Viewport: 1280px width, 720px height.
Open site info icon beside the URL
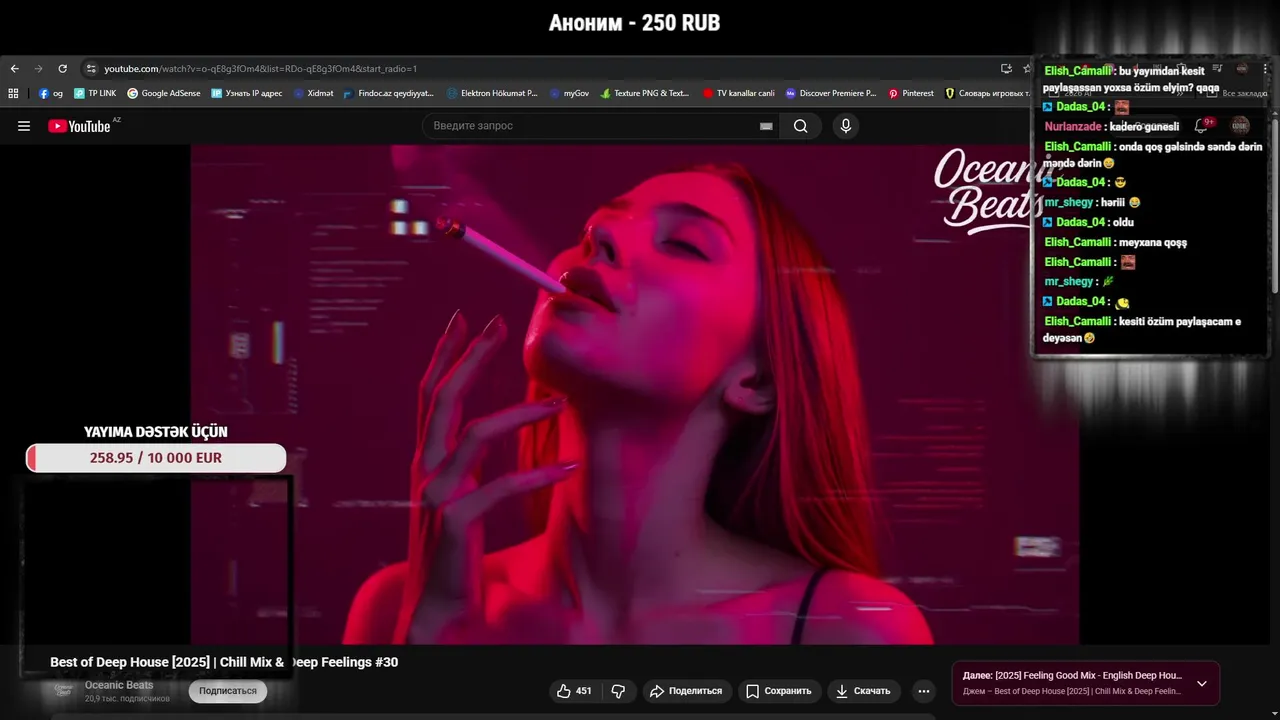point(91,69)
